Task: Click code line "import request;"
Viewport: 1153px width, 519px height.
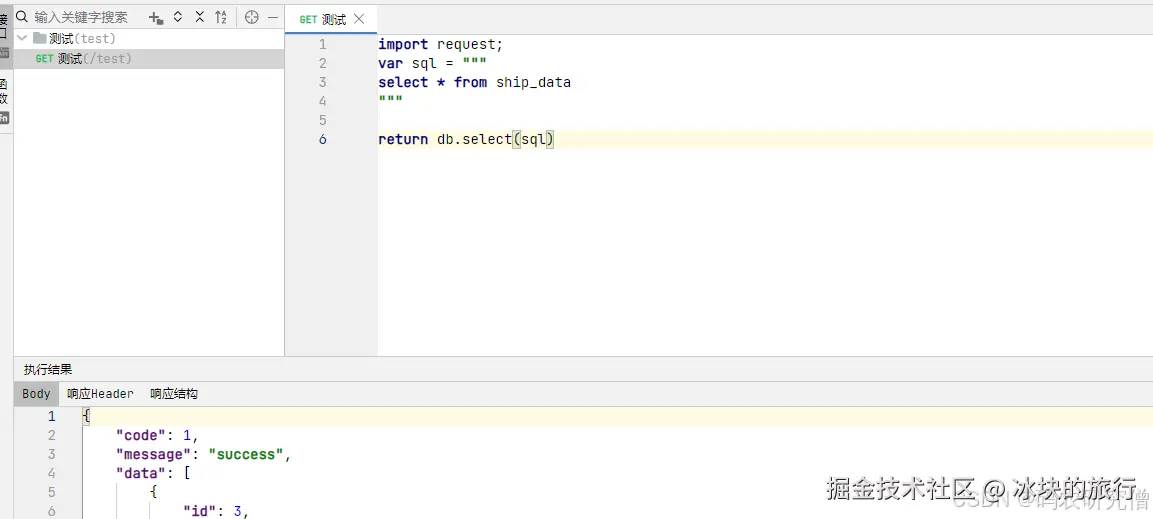Action: [x=441, y=44]
